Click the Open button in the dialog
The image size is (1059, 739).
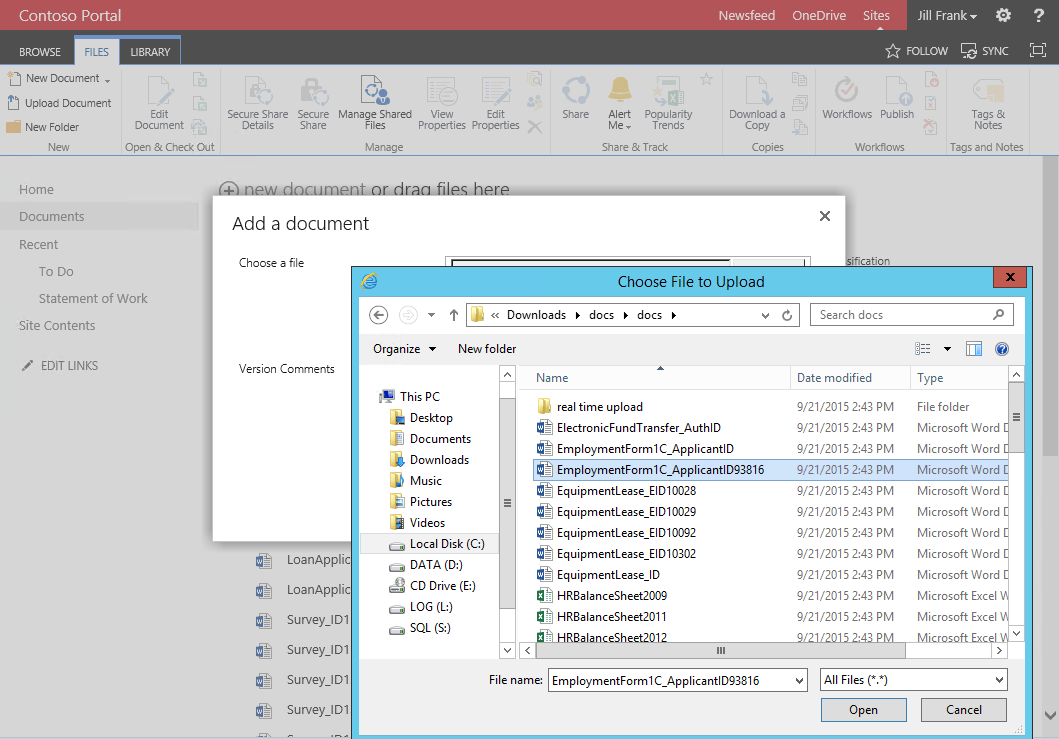coord(863,710)
